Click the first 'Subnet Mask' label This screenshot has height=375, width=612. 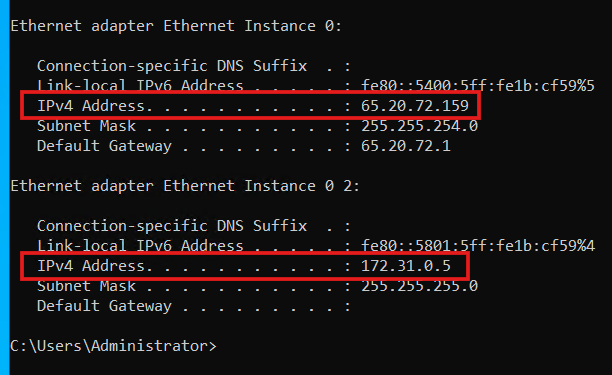click(x=86, y=126)
